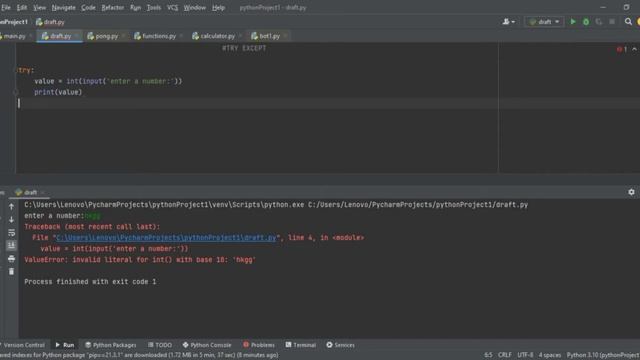Click draft.py in the breadcrumb bar

pos(50,22)
